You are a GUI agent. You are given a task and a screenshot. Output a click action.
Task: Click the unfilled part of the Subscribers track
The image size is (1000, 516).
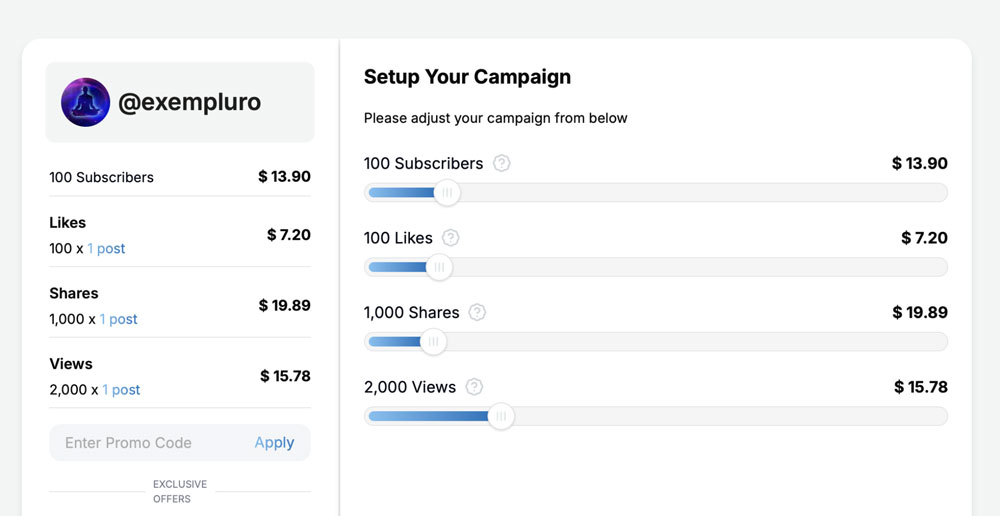coord(700,193)
